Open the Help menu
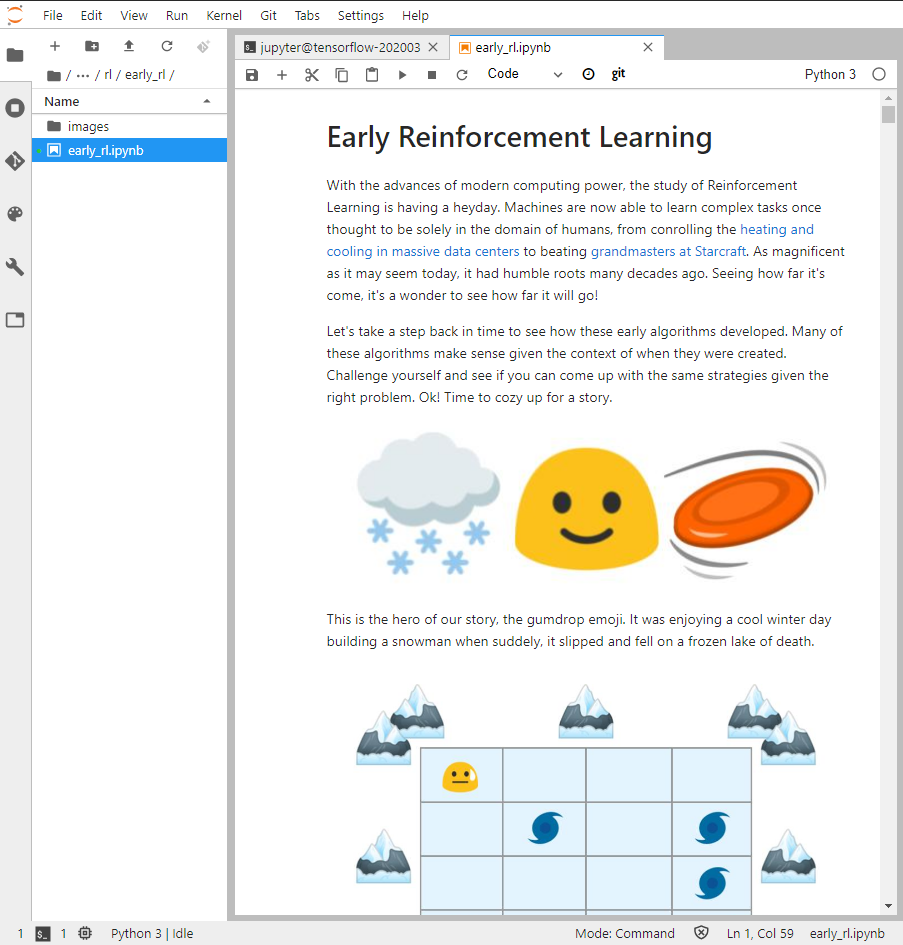The height and width of the screenshot is (945, 903). (x=415, y=16)
